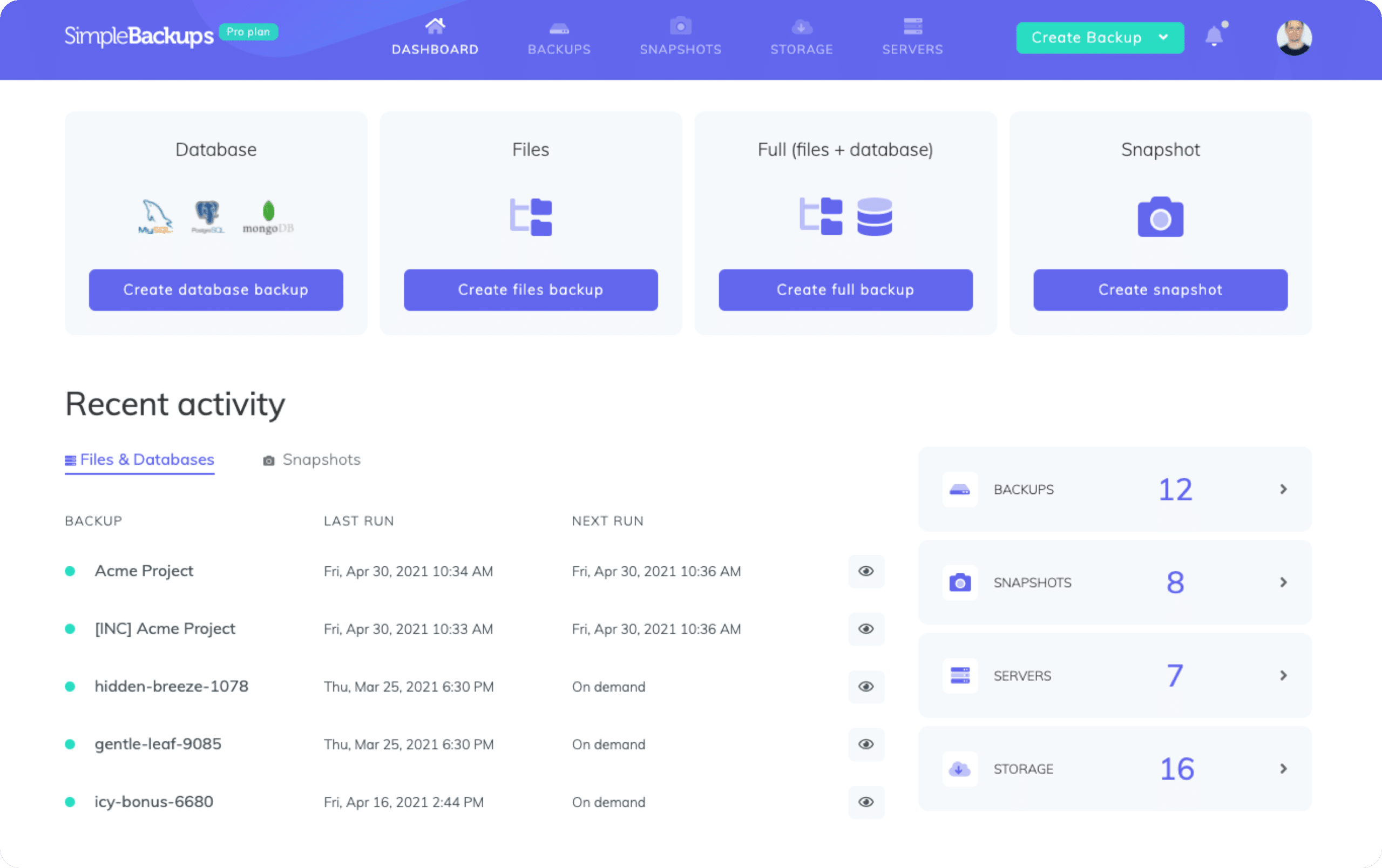Go to the Backups navigation tab
The image size is (1382, 868).
tap(559, 37)
